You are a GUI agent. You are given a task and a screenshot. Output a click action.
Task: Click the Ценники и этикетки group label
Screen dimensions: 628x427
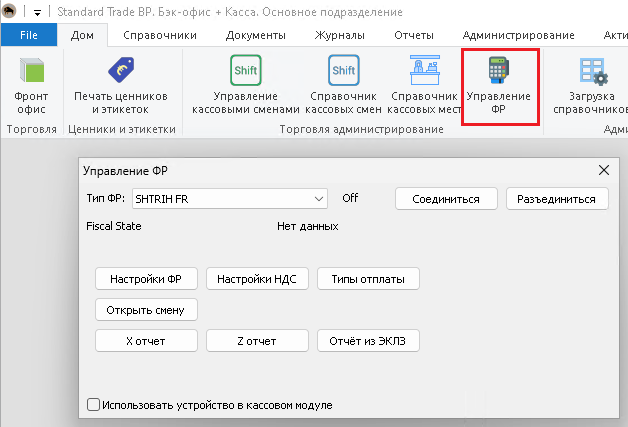click(x=122, y=129)
